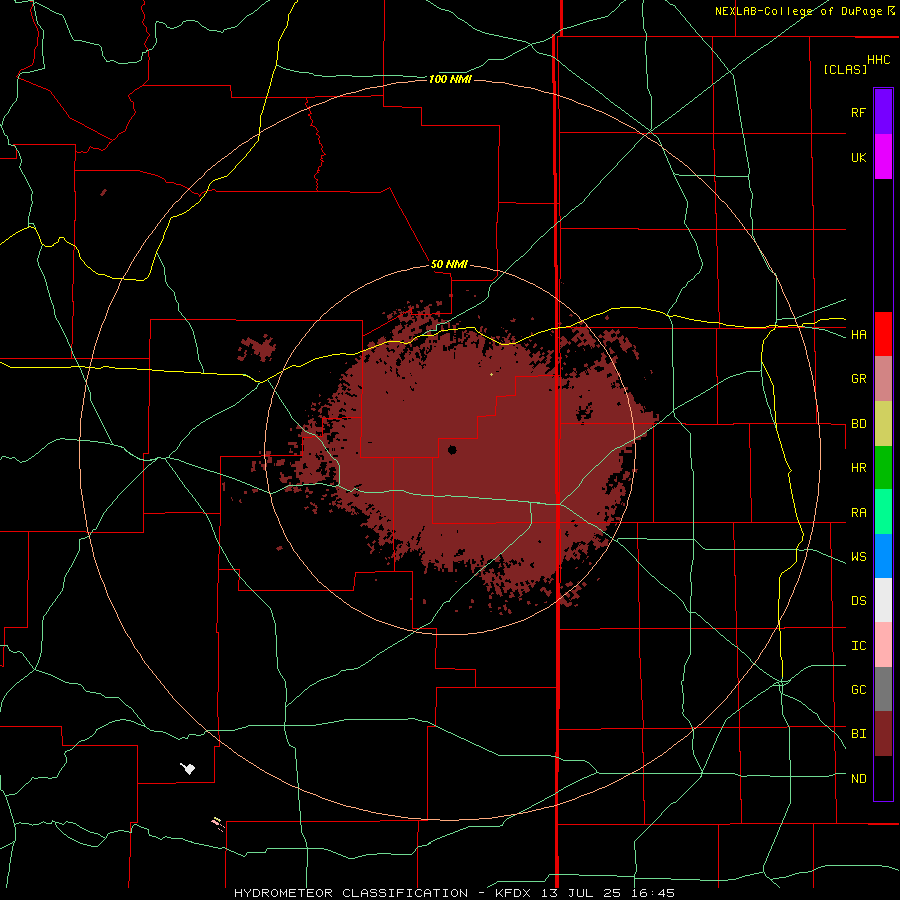Click the IC legend label

coord(858,646)
